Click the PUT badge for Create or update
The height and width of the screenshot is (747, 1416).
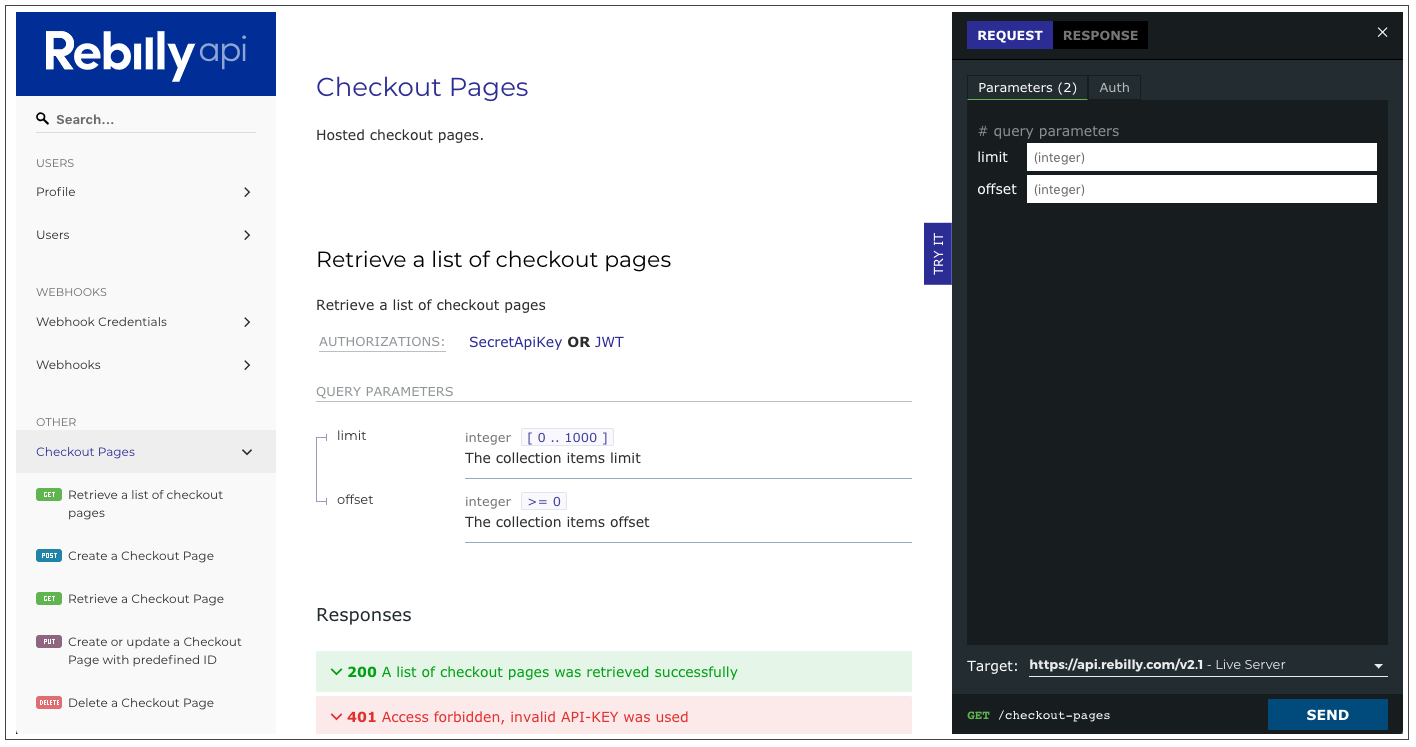click(48, 642)
